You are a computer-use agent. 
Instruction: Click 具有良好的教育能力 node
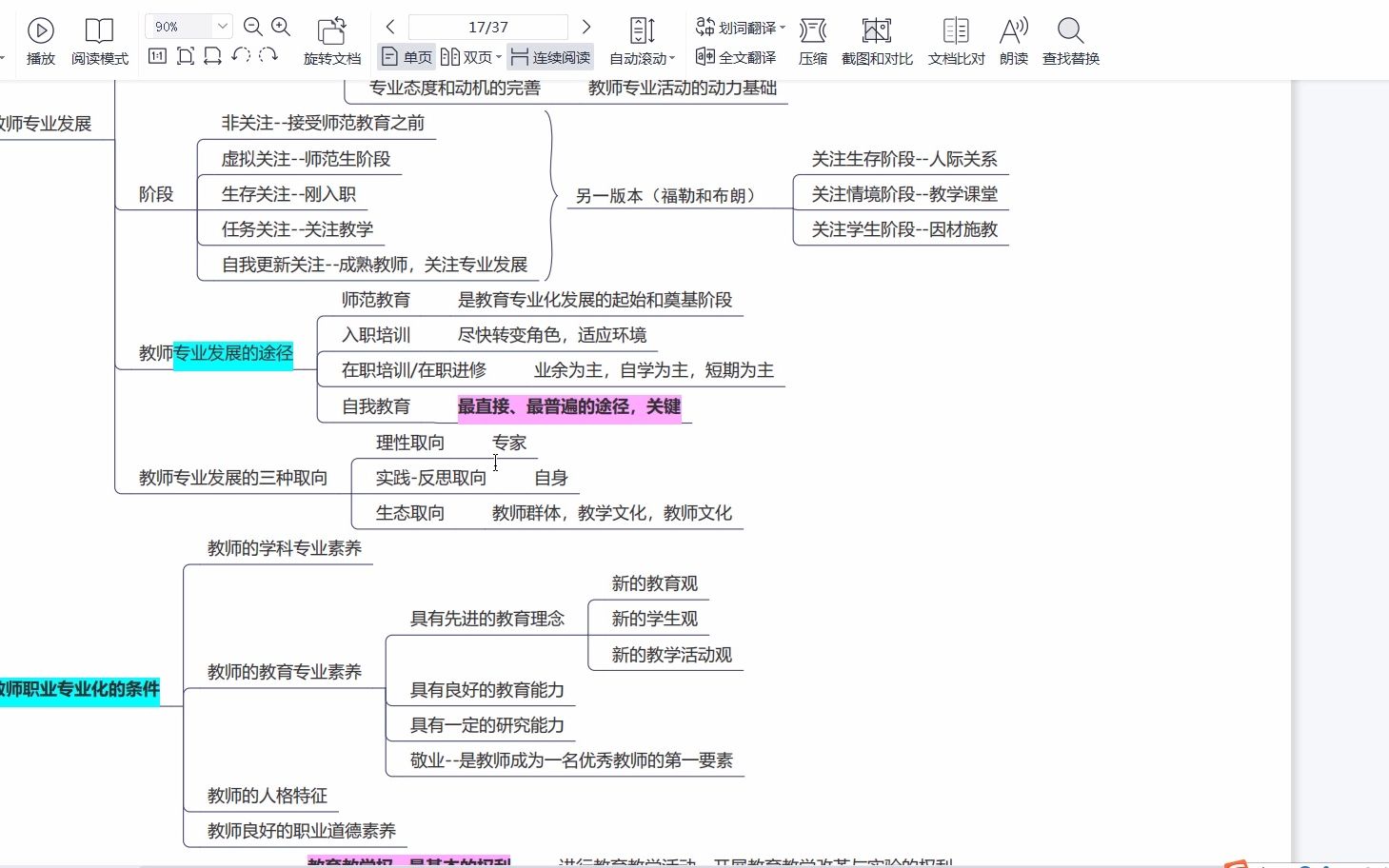pos(487,690)
